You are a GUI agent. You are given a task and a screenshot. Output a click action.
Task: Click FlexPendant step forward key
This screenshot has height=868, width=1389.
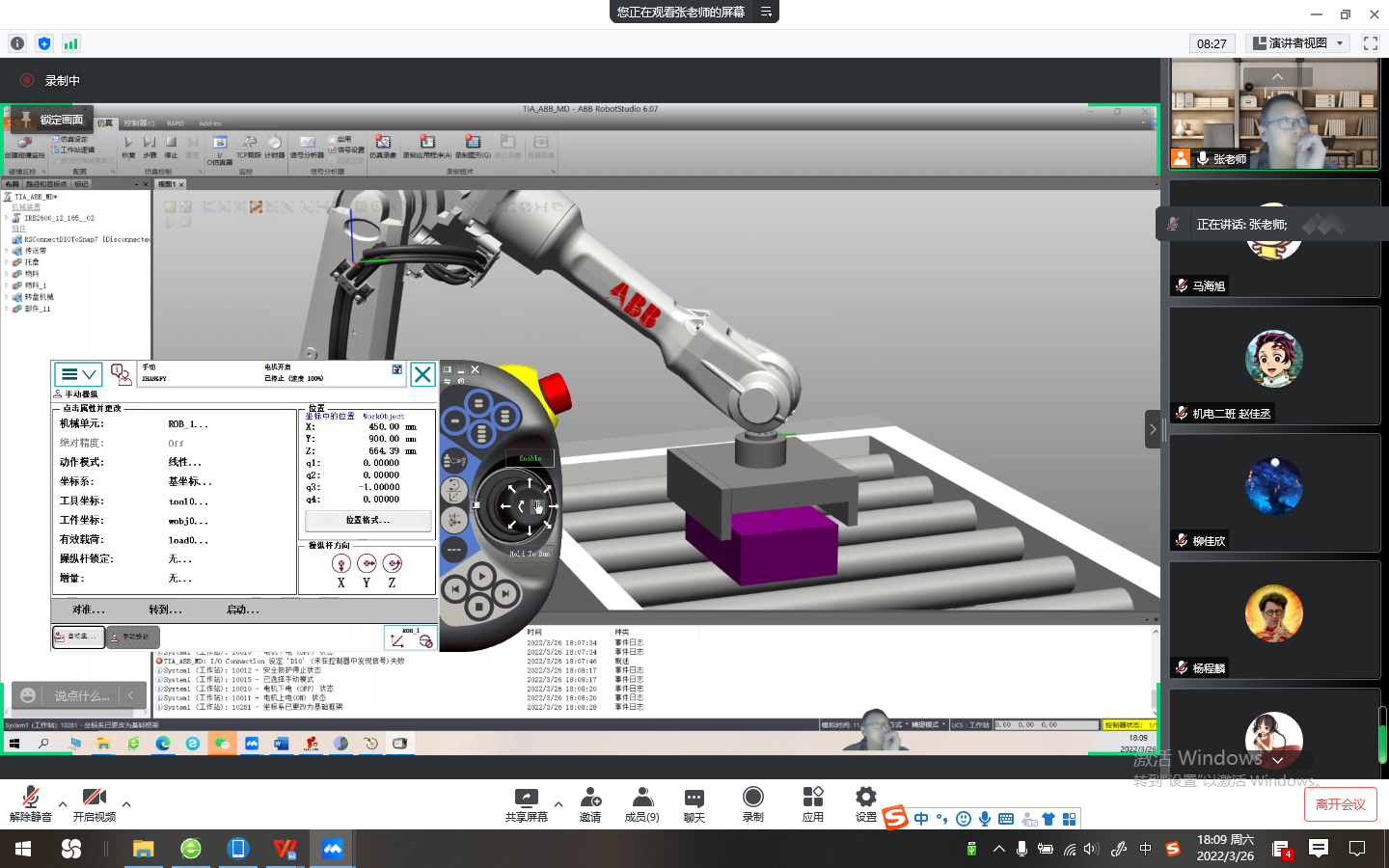(505, 593)
